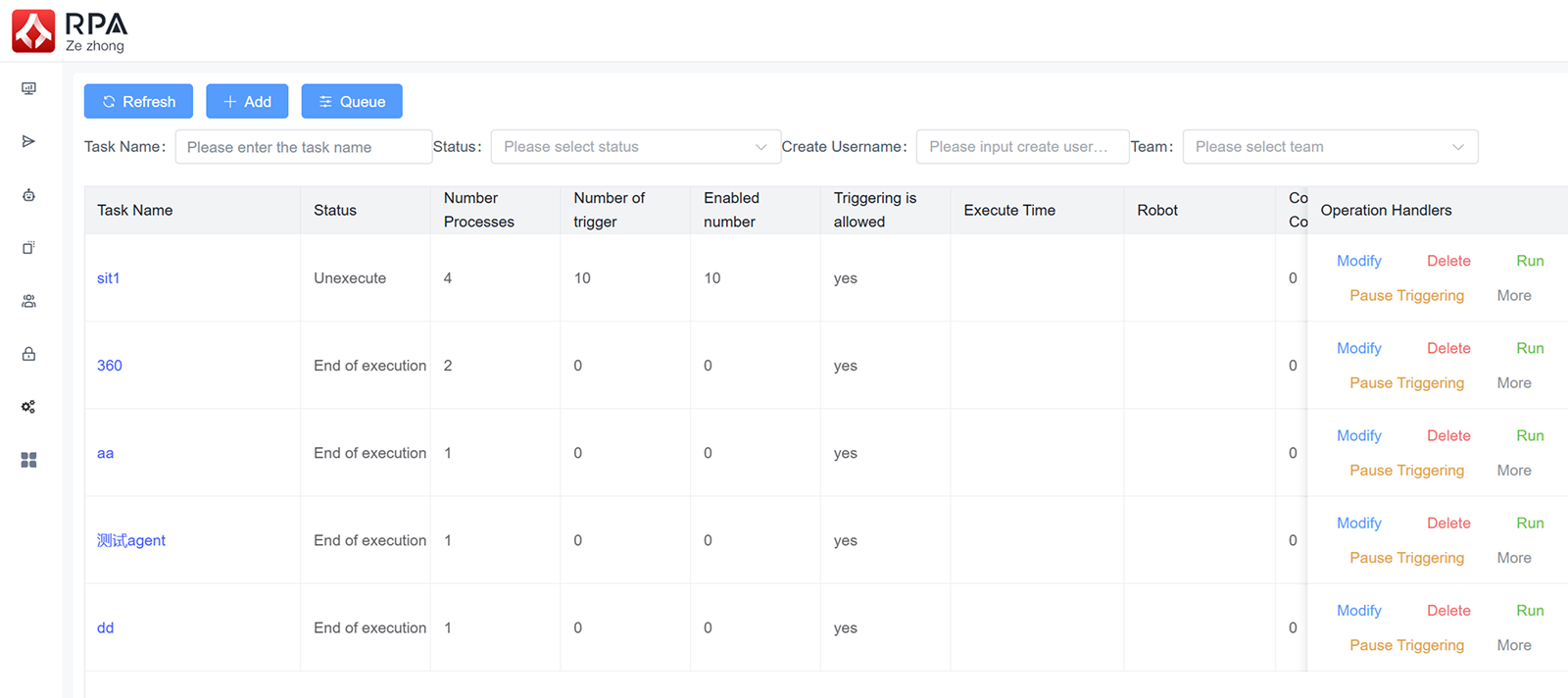Run the 测试agent task

pos(1530,523)
